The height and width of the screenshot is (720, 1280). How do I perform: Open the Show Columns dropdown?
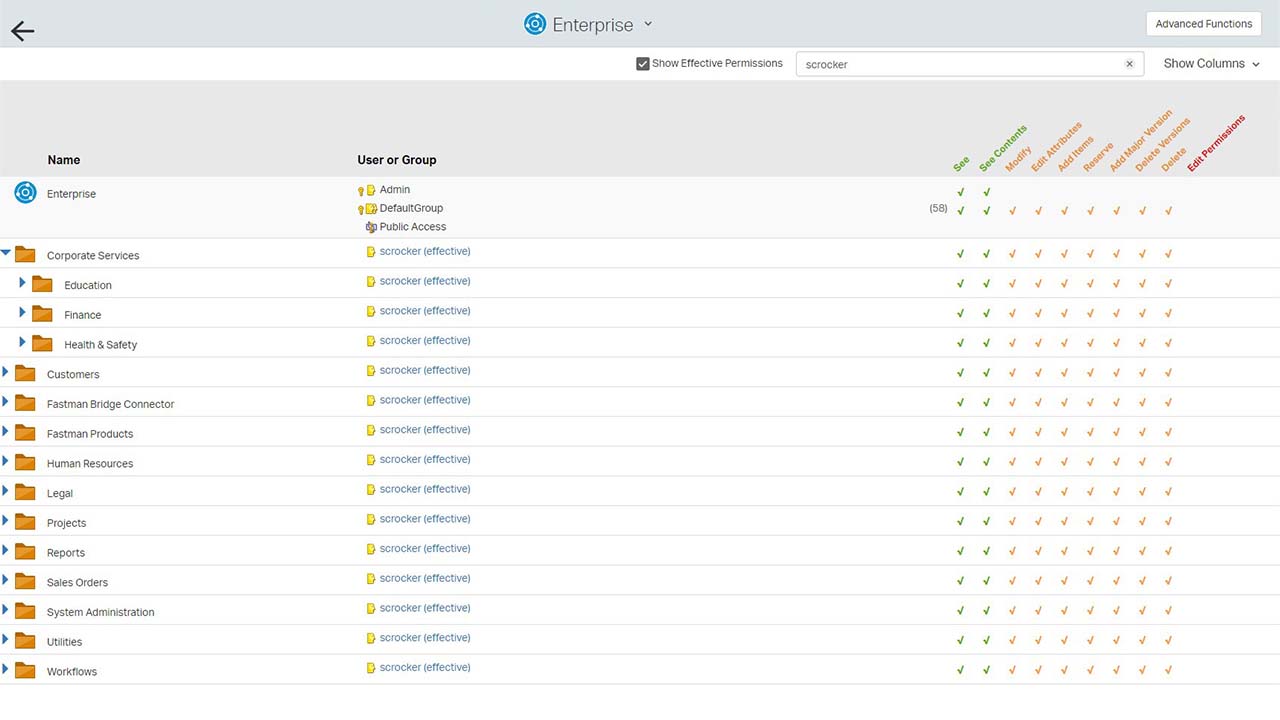[x=1211, y=63]
